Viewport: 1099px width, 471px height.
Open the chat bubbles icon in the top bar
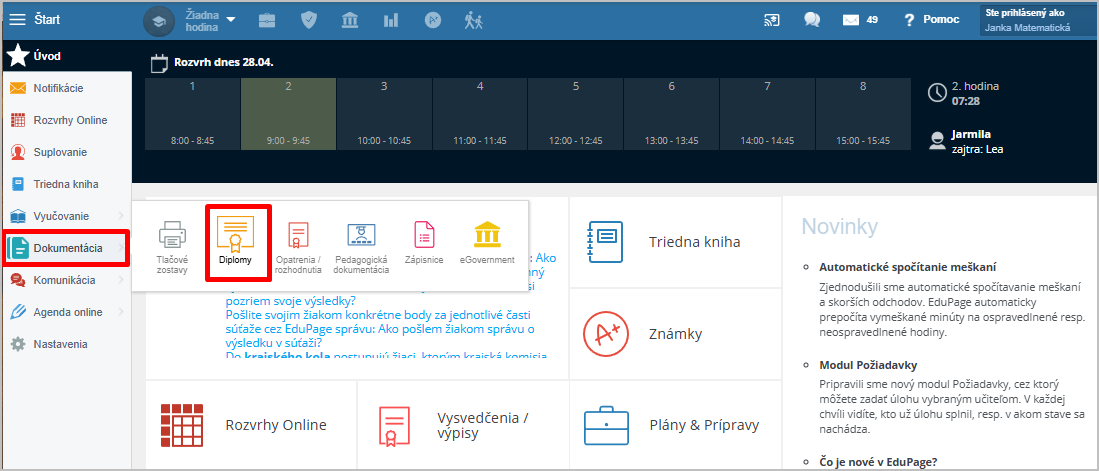812,19
